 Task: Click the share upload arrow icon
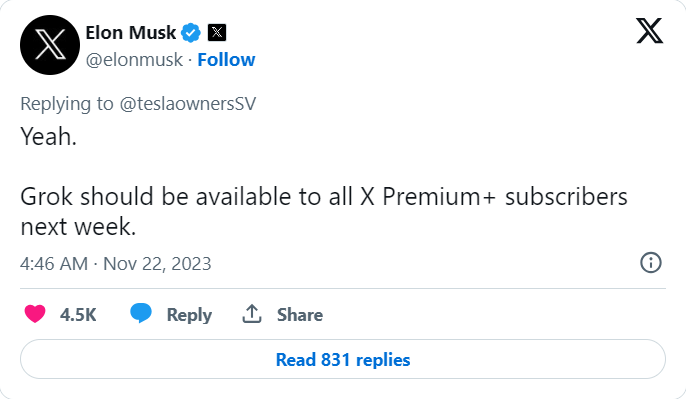point(252,314)
